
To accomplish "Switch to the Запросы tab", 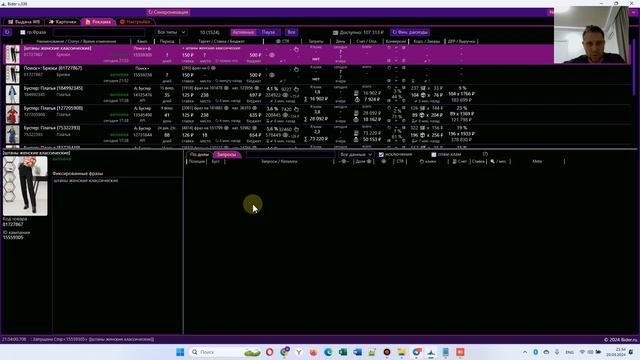I will tap(227, 155).
